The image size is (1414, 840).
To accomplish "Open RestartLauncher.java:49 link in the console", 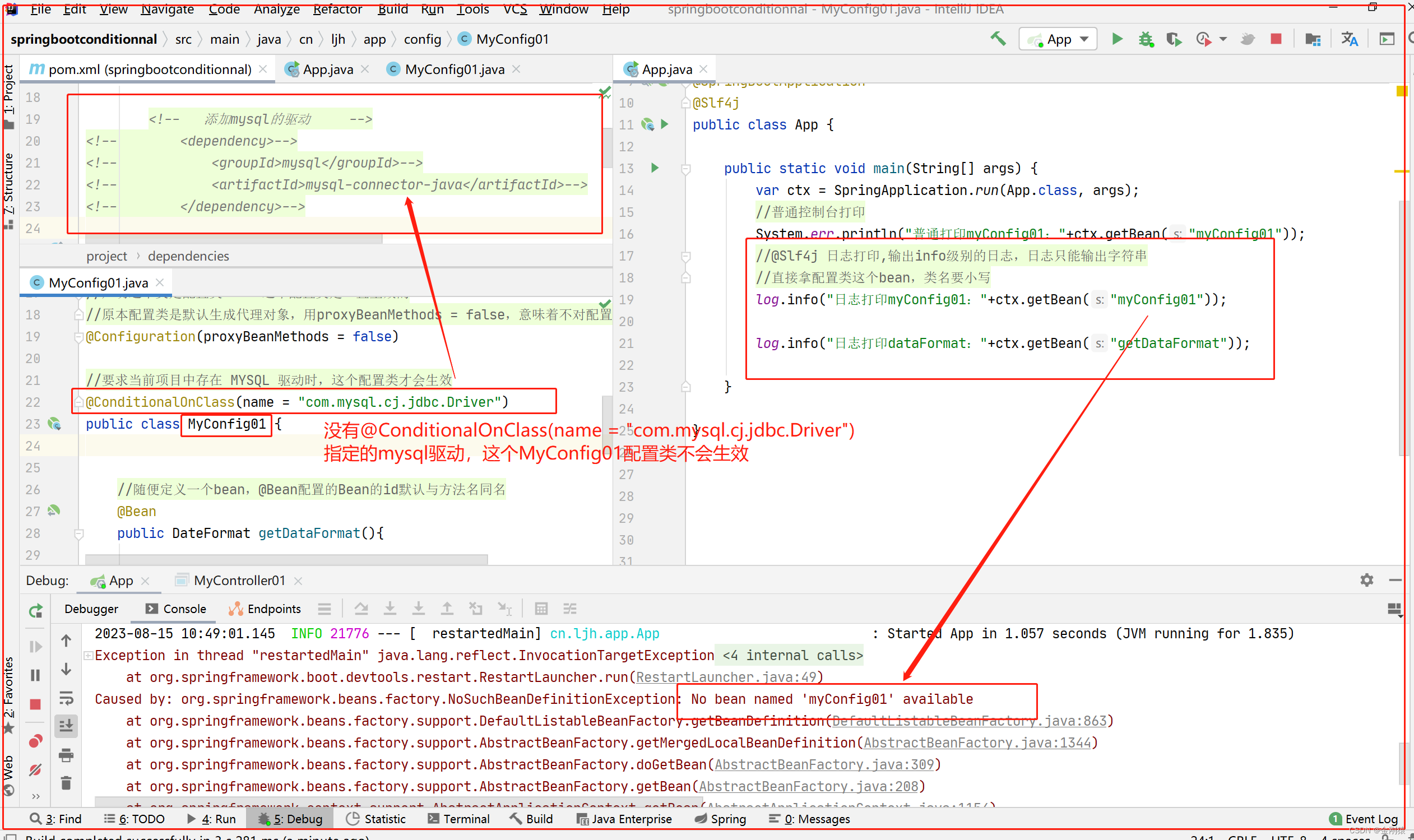I will click(727, 677).
